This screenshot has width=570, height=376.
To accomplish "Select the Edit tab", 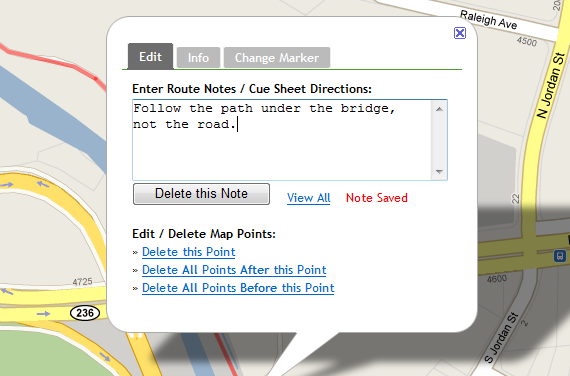I will (150, 56).
